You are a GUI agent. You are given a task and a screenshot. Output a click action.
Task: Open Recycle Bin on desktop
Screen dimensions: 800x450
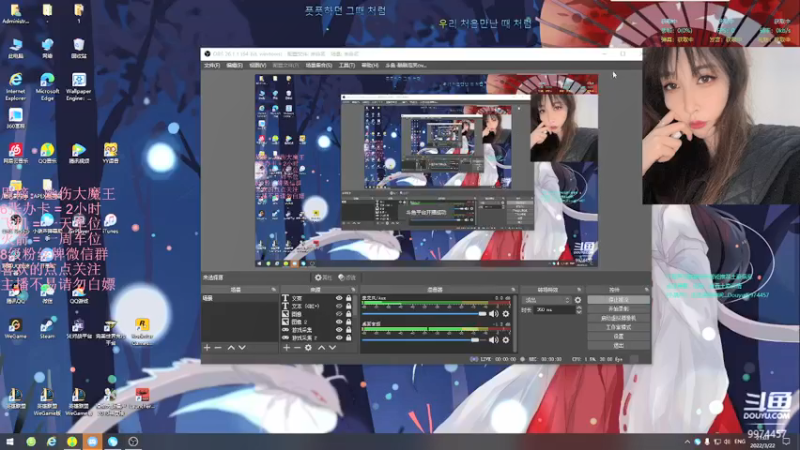click(x=79, y=48)
